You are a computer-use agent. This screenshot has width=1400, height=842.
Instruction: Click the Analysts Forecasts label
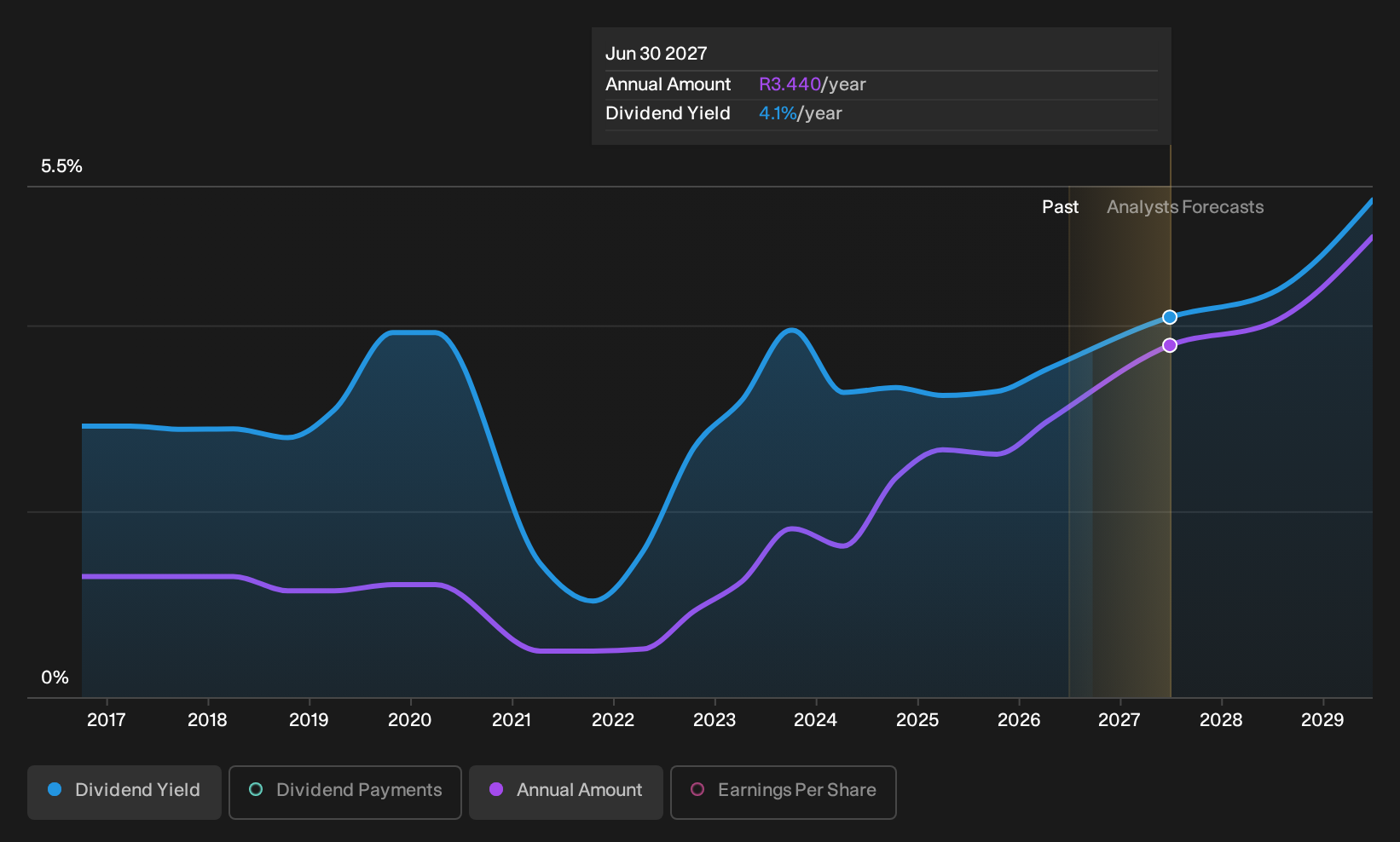point(1185,207)
